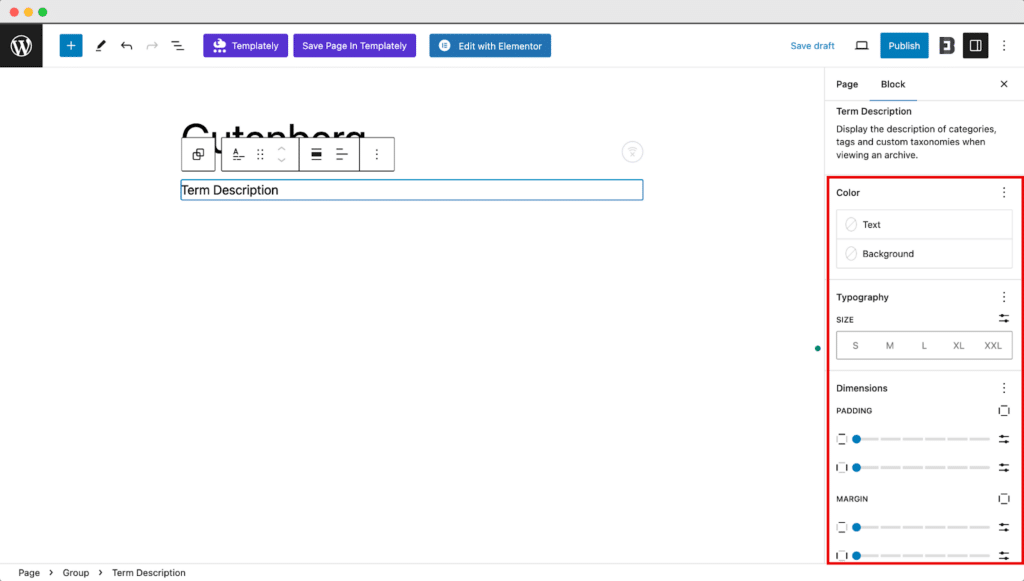Select the pencil Tools icon
This screenshot has width=1024, height=581.
tap(100, 46)
